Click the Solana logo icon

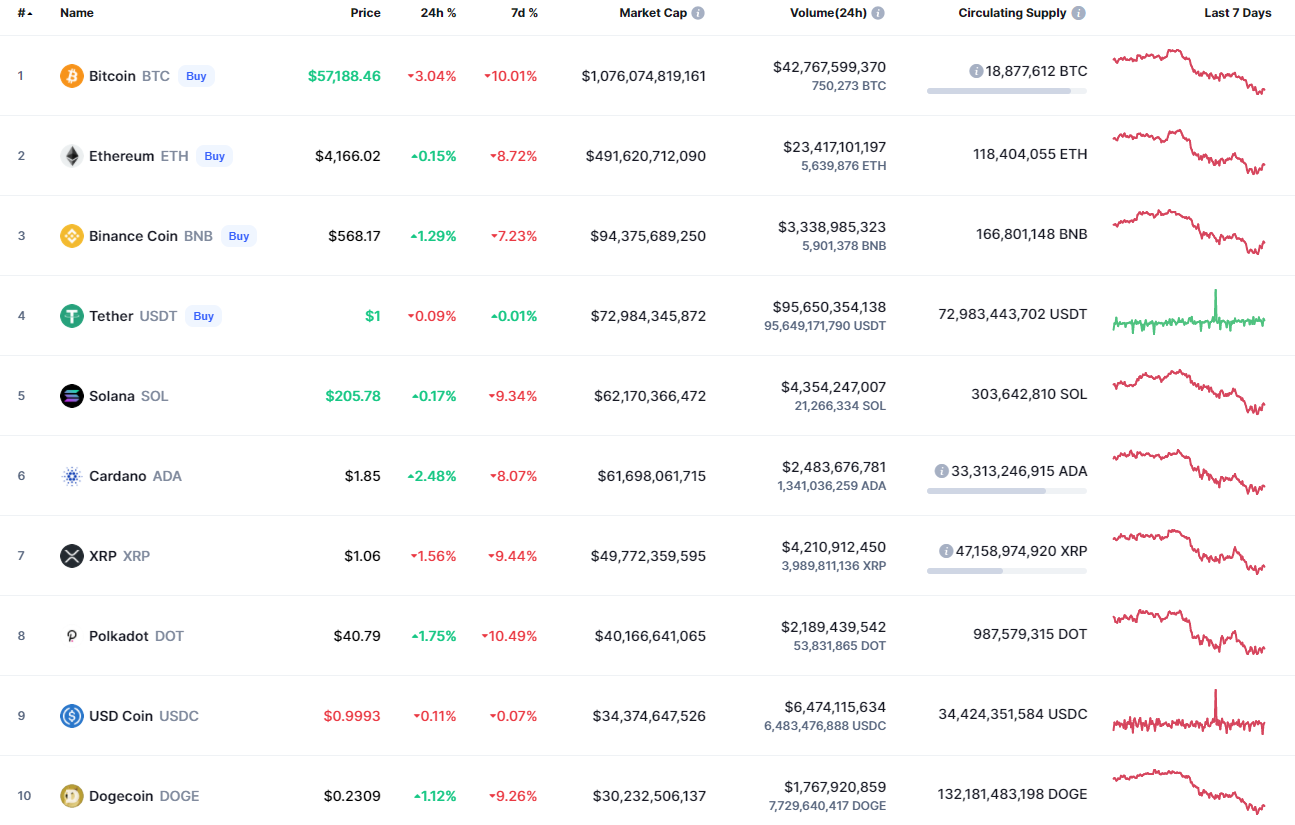click(72, 396)
